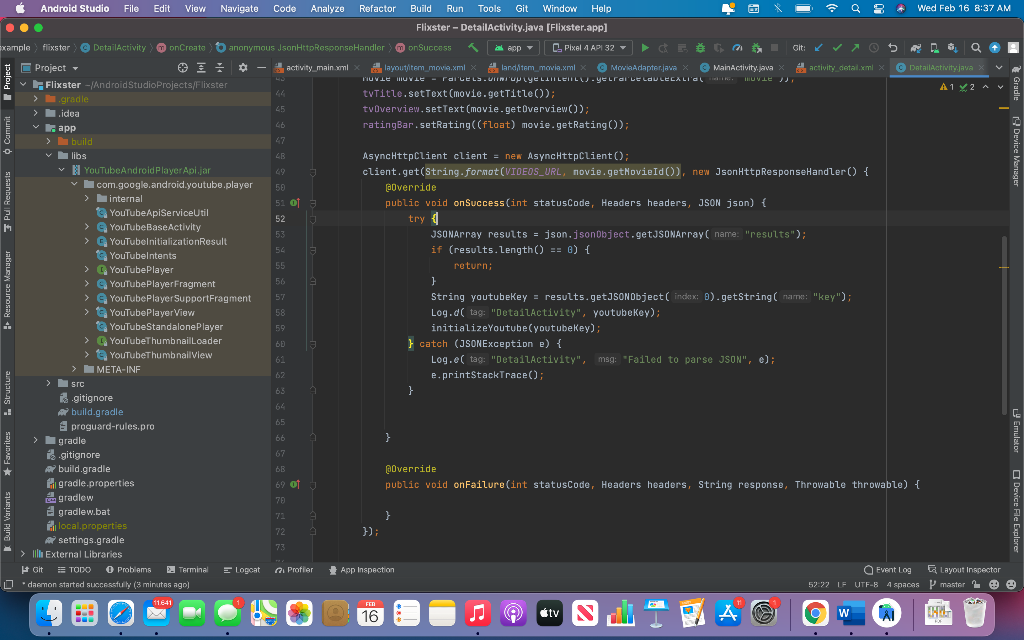The height and width of the screenshot is (640, 1024).
Task: Toggle the Commit tool window tab
Action: click(7, 135)
